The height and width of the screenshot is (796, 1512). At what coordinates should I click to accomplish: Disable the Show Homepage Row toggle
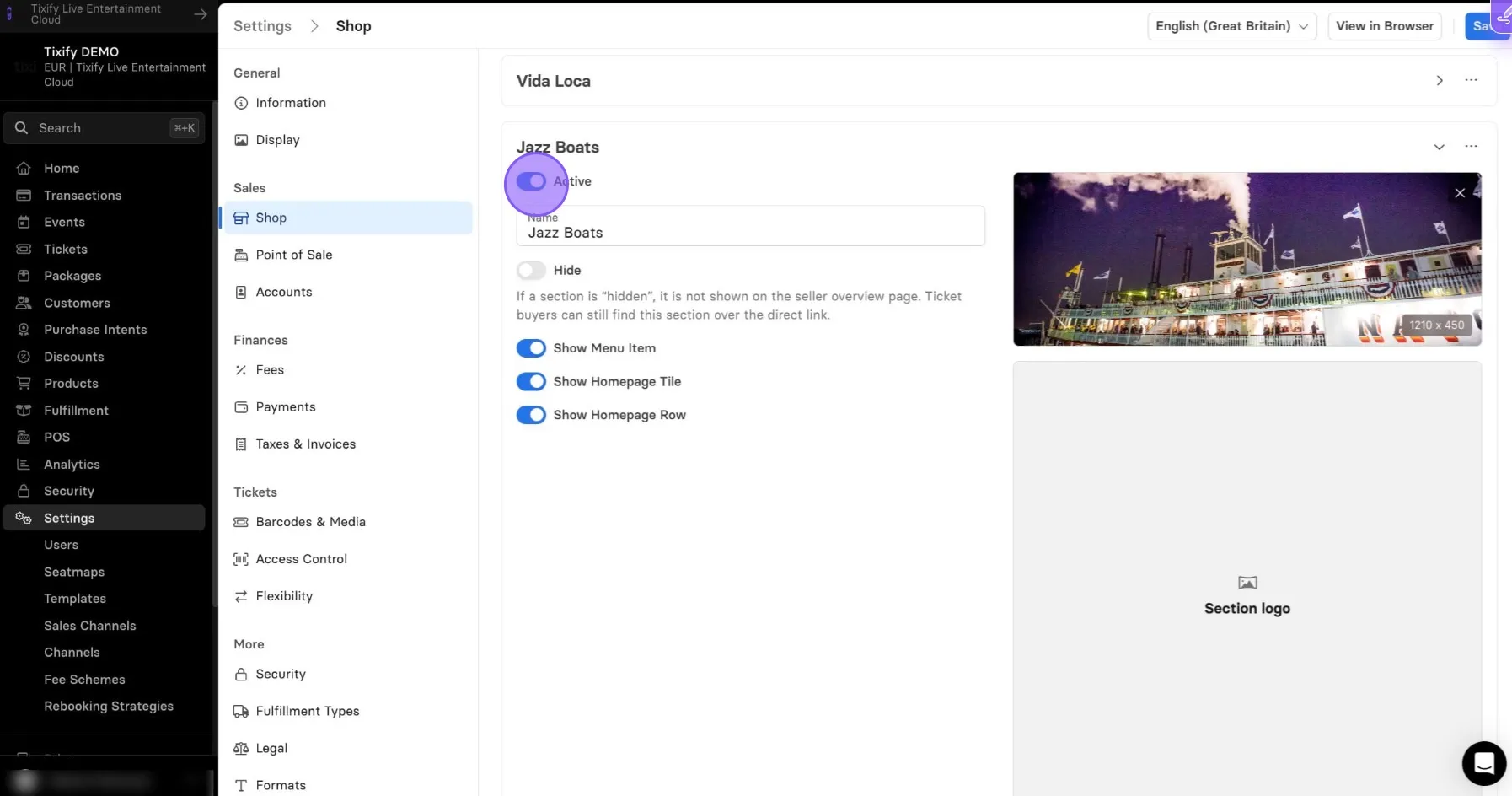tap(531, 415)
